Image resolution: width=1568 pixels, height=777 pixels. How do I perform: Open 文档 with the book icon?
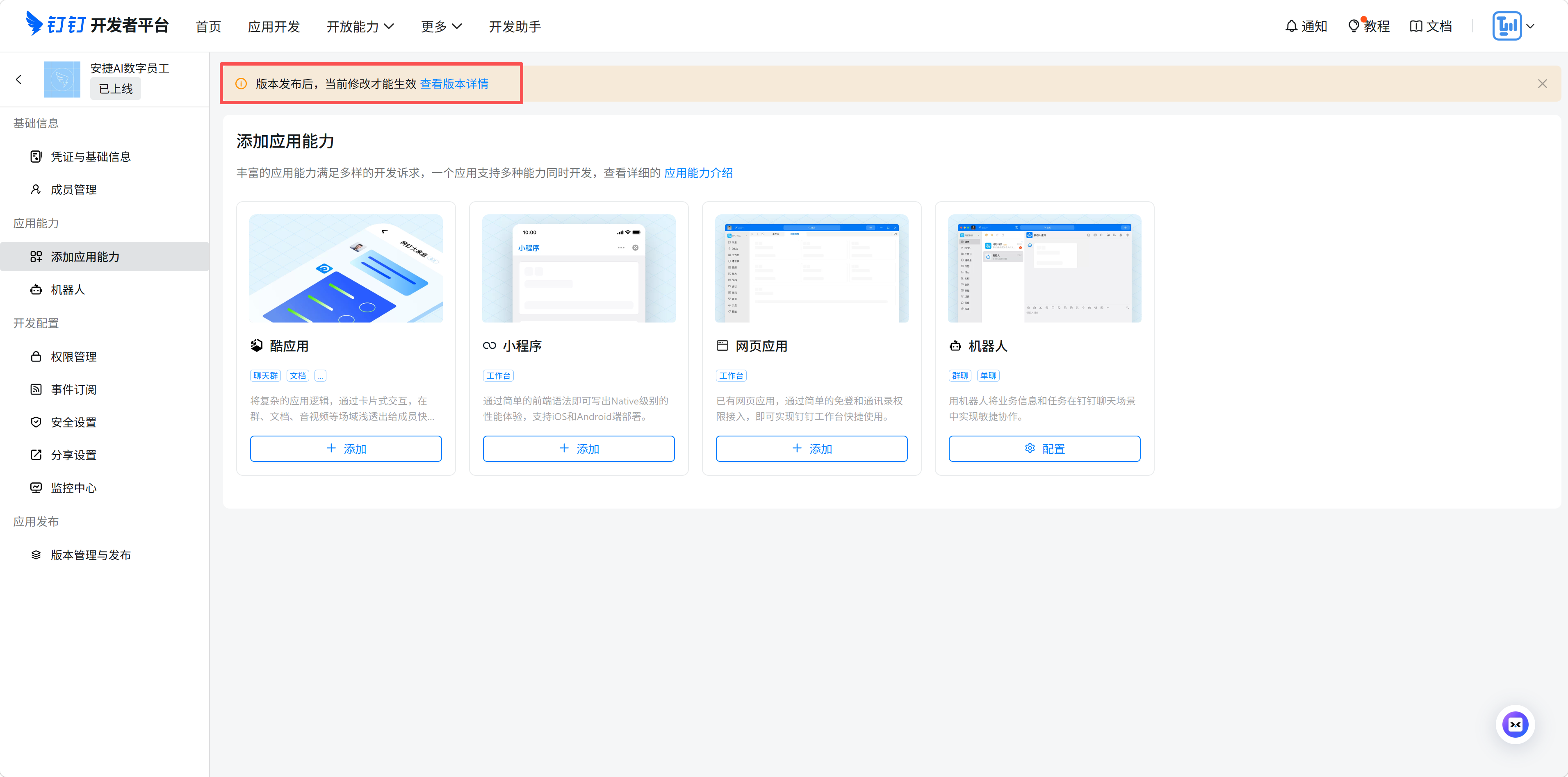(x=1431, y=26)
